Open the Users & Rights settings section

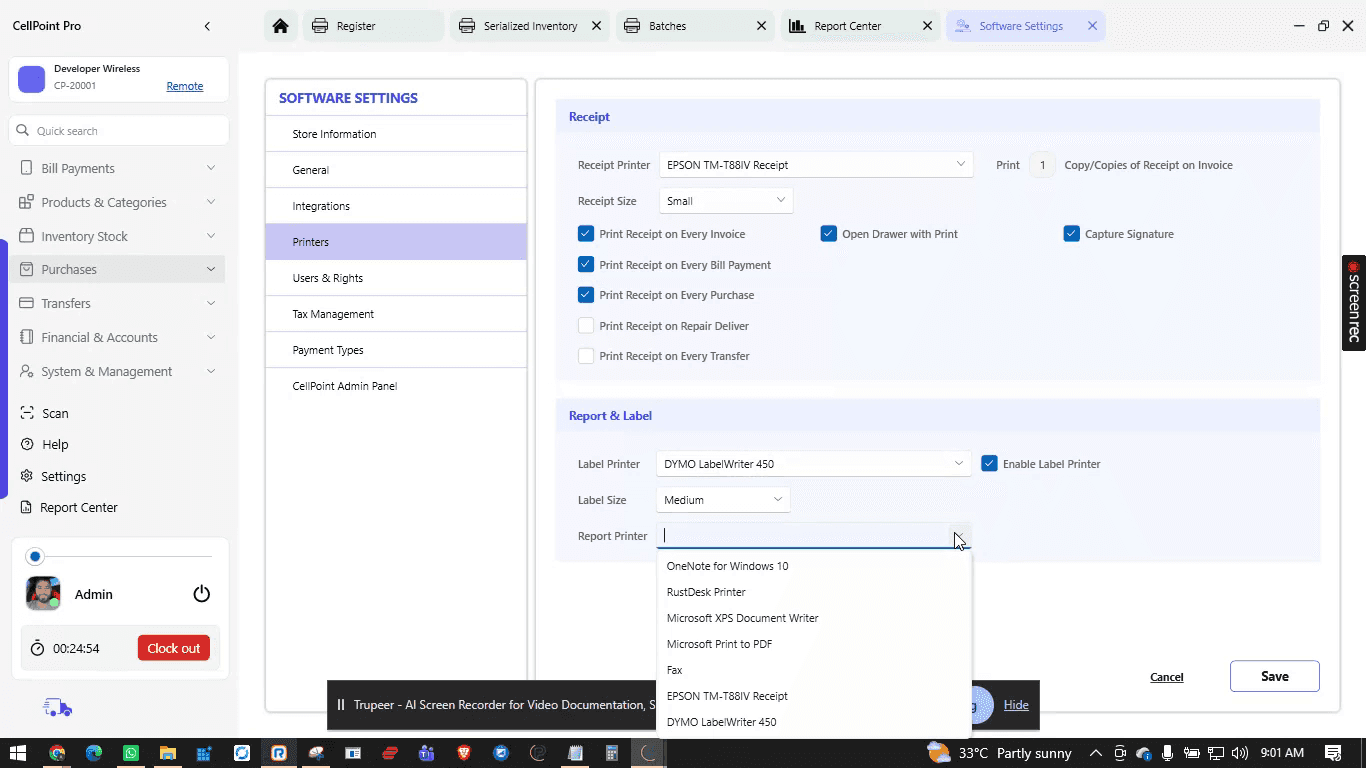396,278
